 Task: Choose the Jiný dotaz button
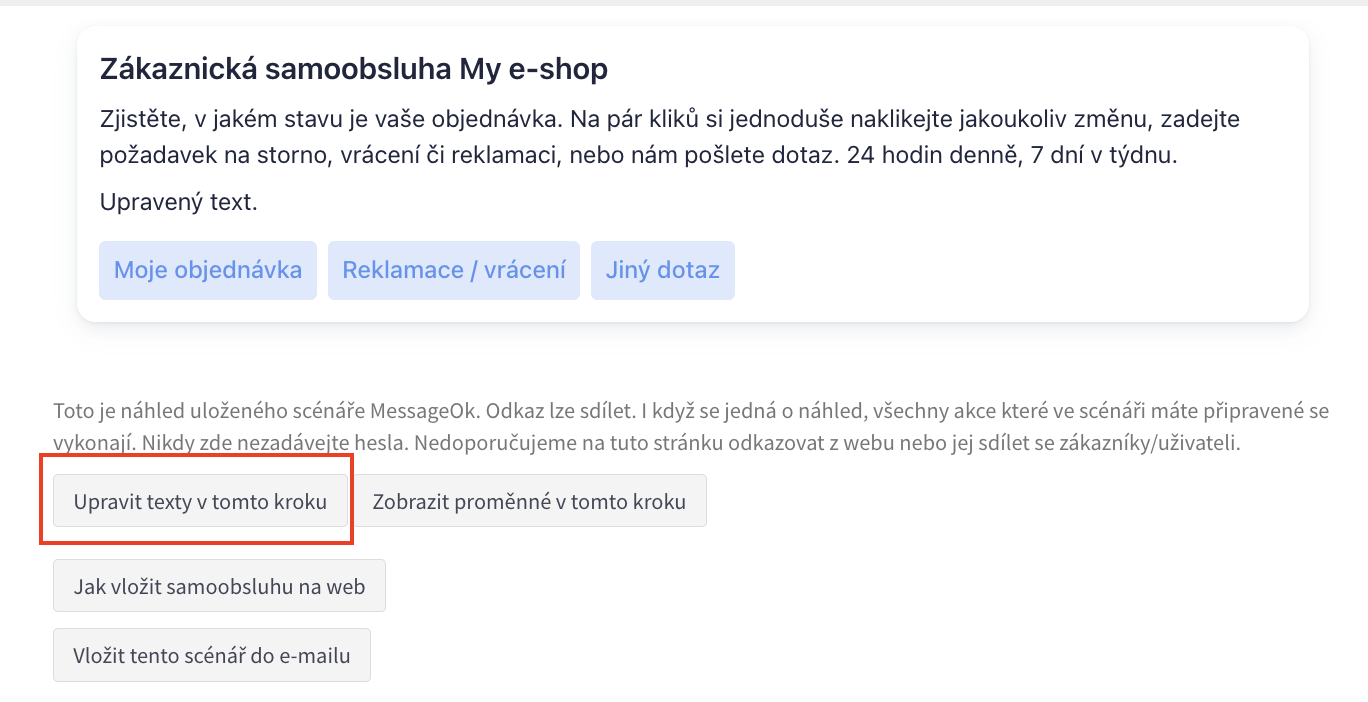click(x=663, y=270)
